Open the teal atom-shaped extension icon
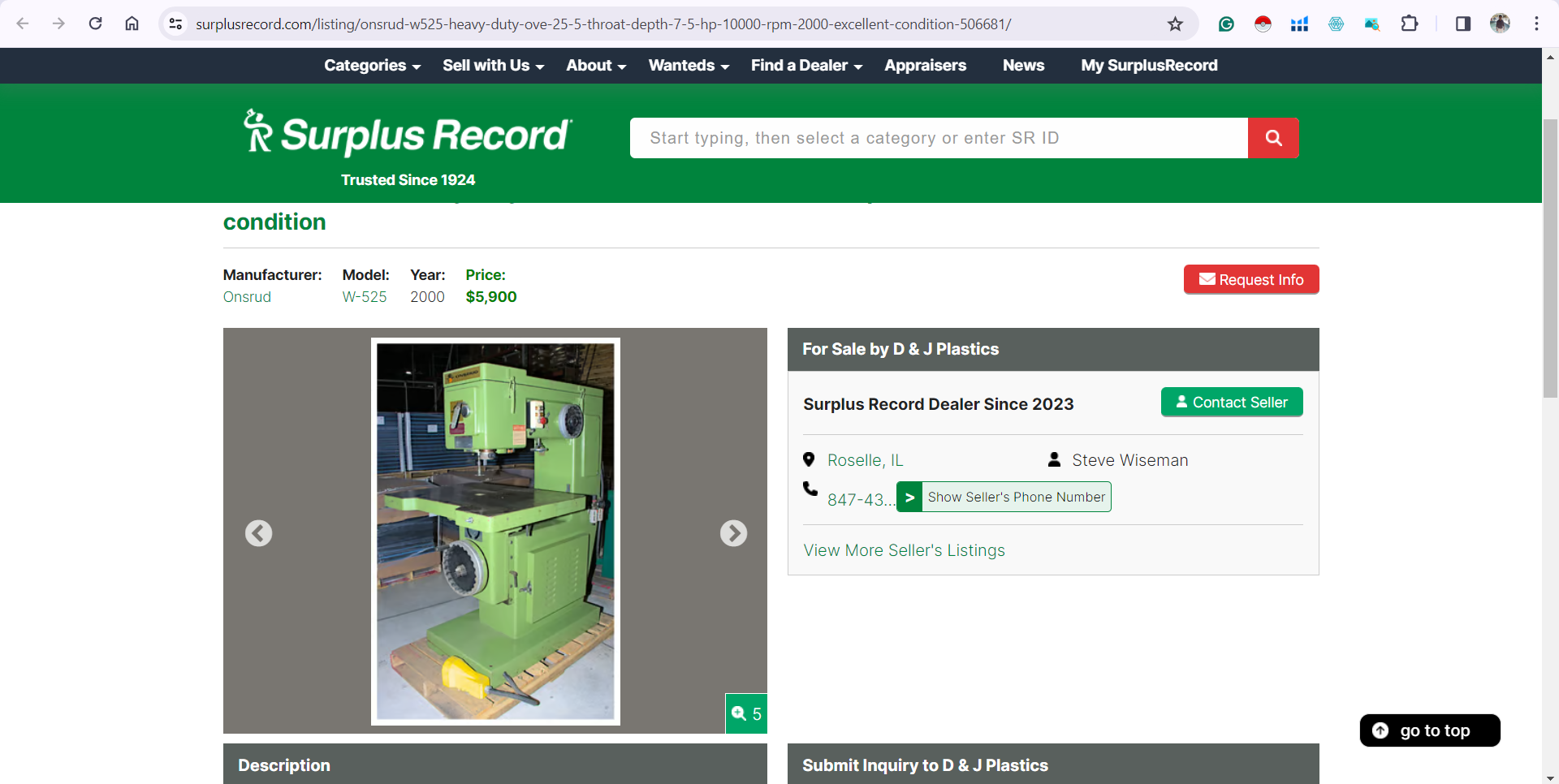Screen dimensions: 1559x784 point(1336,24)
